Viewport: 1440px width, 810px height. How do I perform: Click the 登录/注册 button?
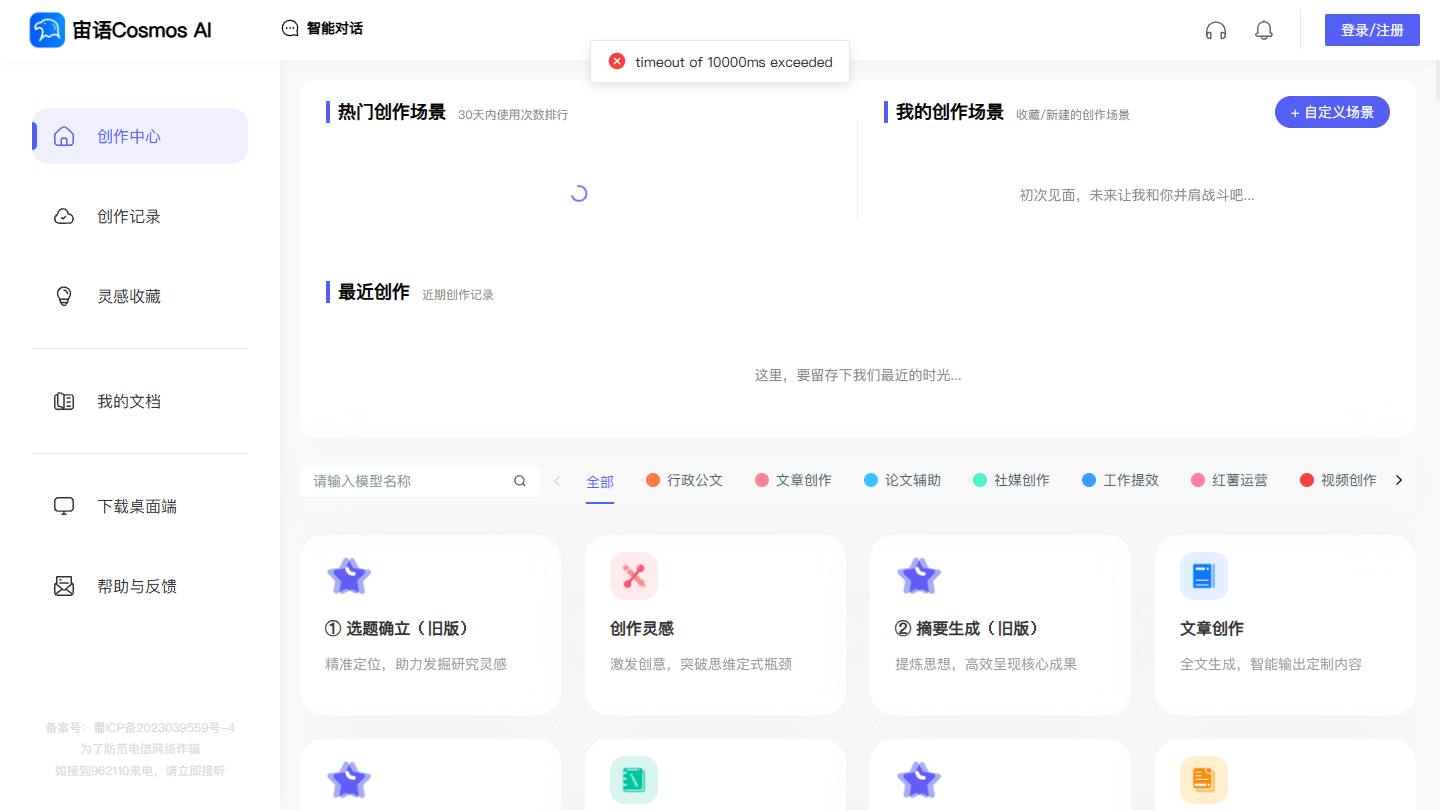(x=1372, y=30)
